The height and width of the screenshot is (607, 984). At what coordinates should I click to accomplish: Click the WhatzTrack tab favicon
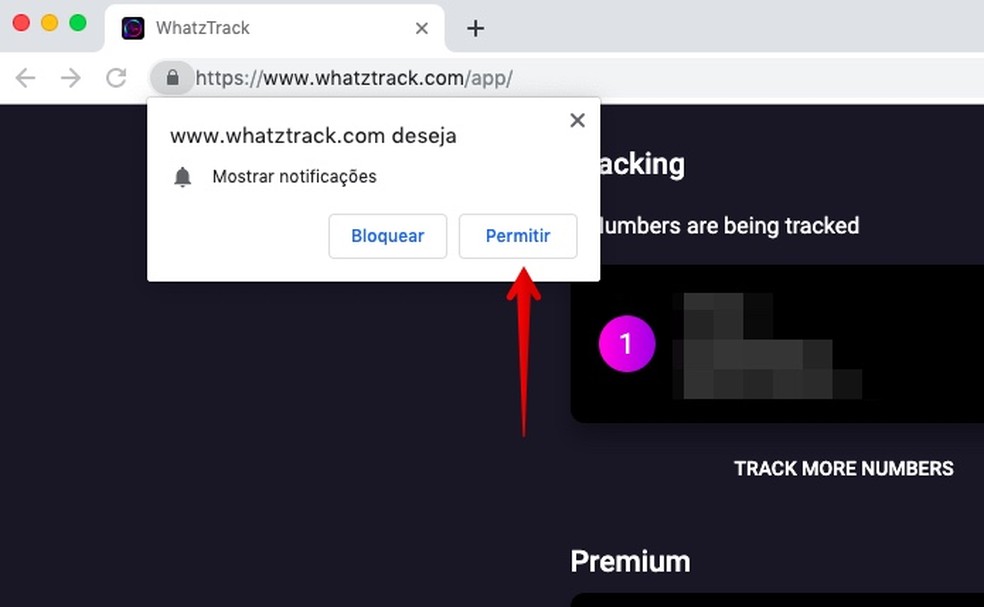click(x=133, y=28)
